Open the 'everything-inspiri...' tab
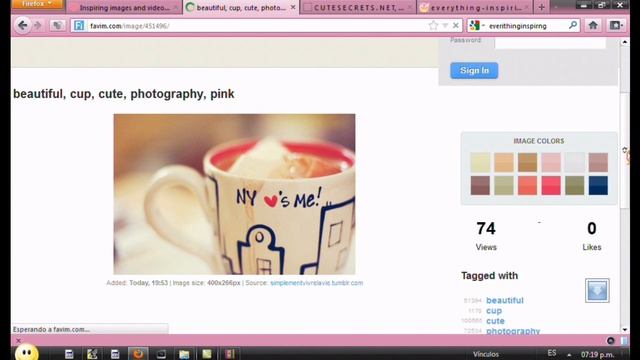This screenshot has height=360, width=640. pyautogui.click(x=475, y=7)
